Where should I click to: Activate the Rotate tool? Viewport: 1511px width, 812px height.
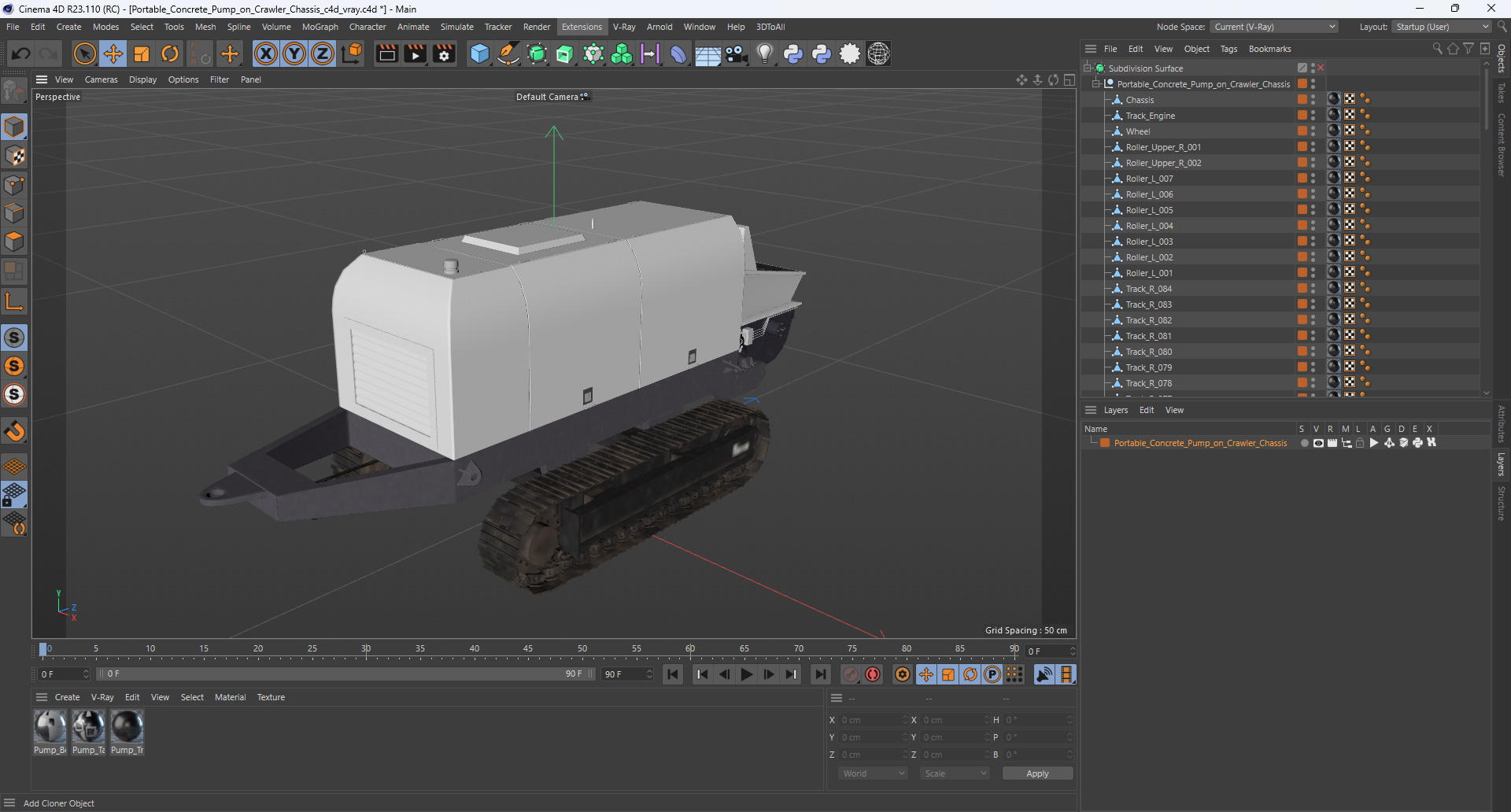click(x=170, y=54)
